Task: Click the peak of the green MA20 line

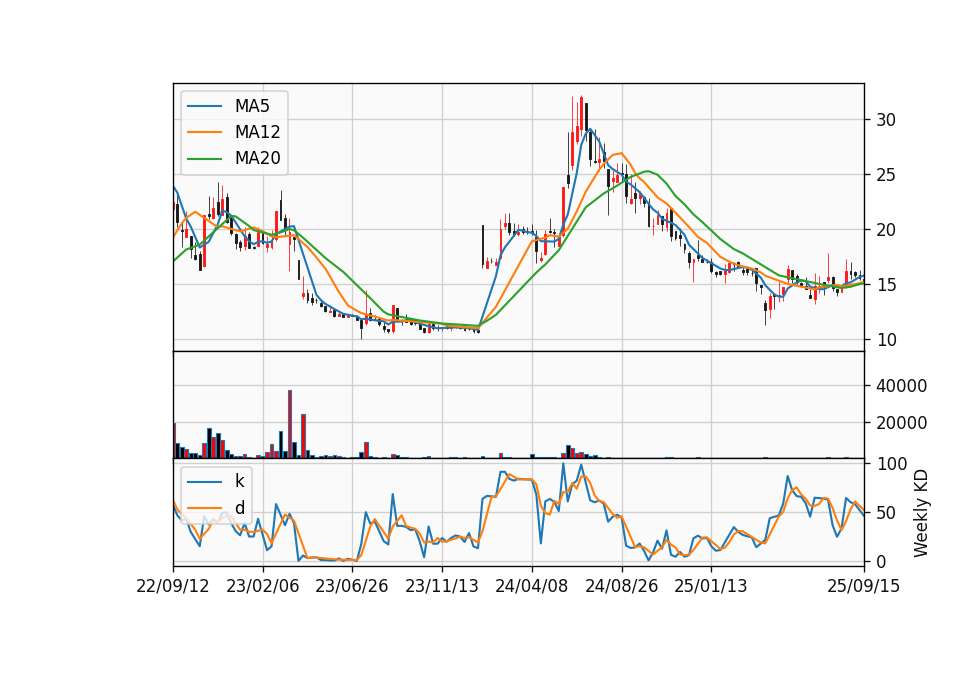Action: coord(648,171)
